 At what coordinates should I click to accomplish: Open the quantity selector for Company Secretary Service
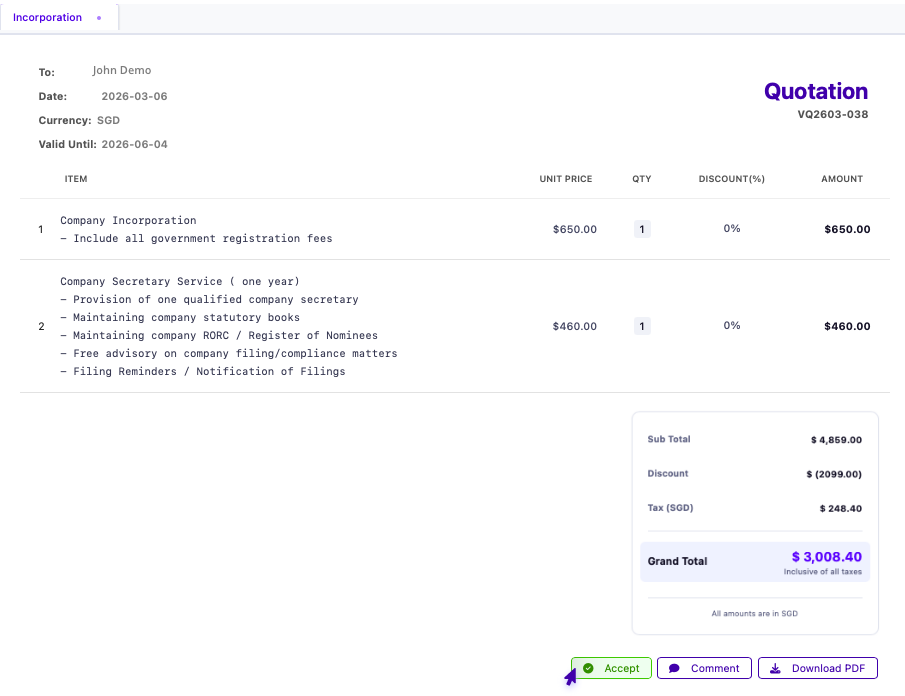(641, 325)
